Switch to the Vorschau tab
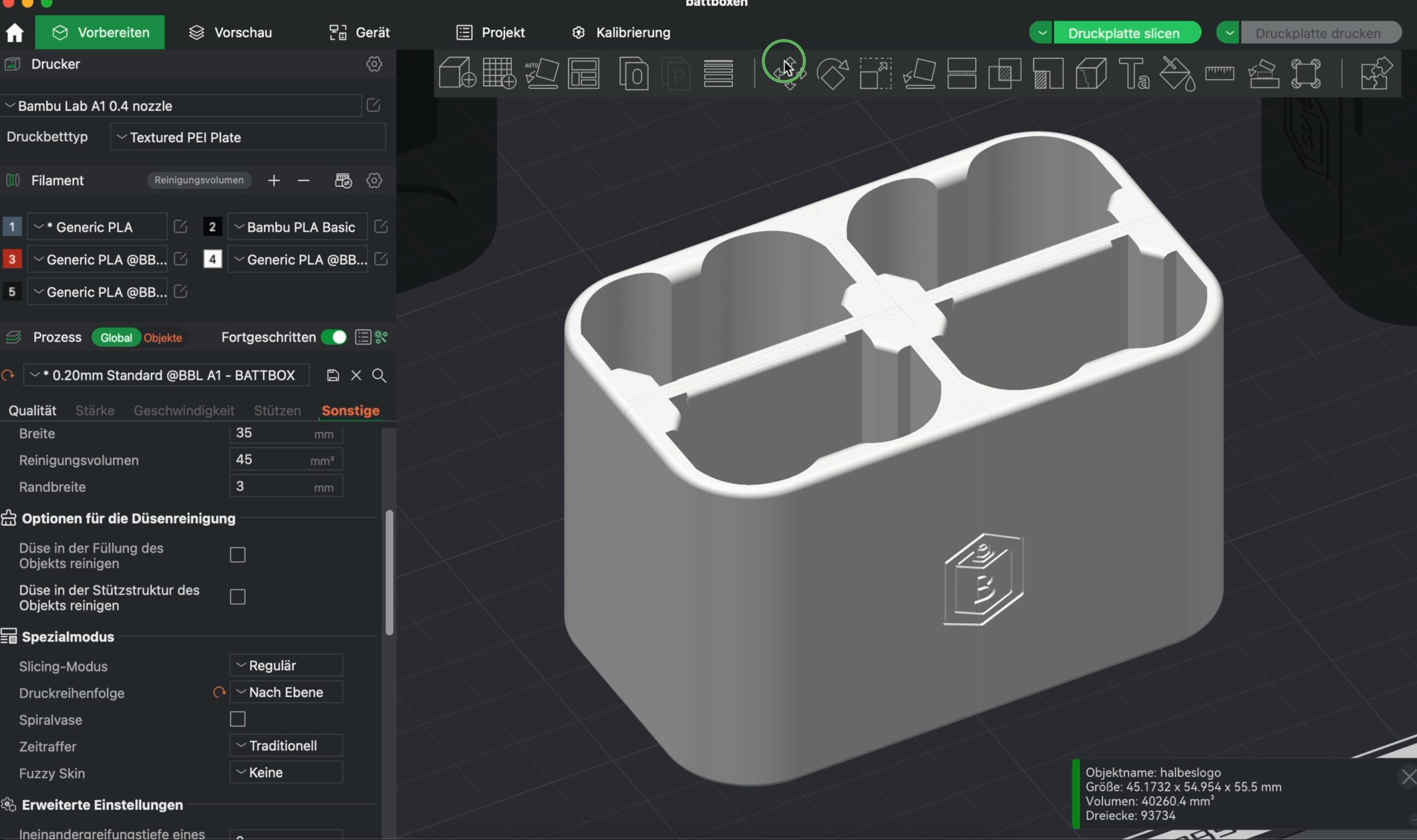This screenshot has height=840, width=1417. click(230, 32)
